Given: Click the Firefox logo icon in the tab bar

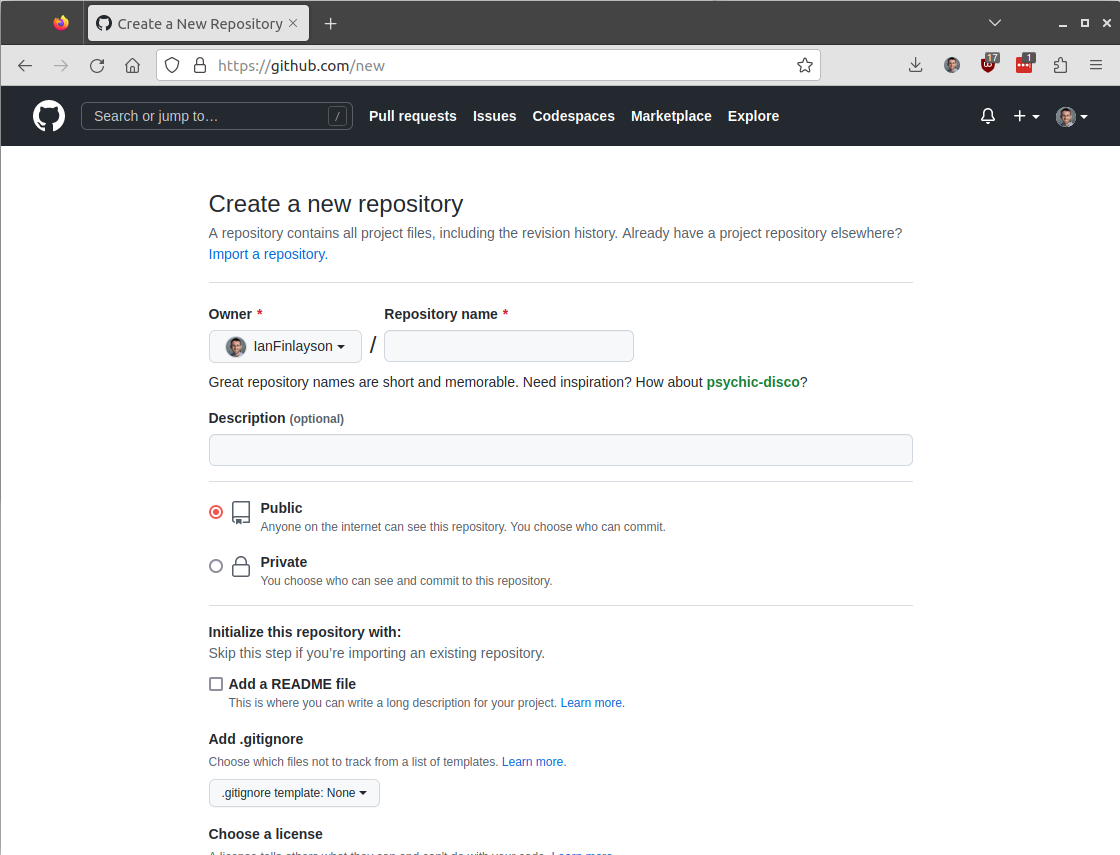Looking at the screenshot, I should (x=61, y=24).
